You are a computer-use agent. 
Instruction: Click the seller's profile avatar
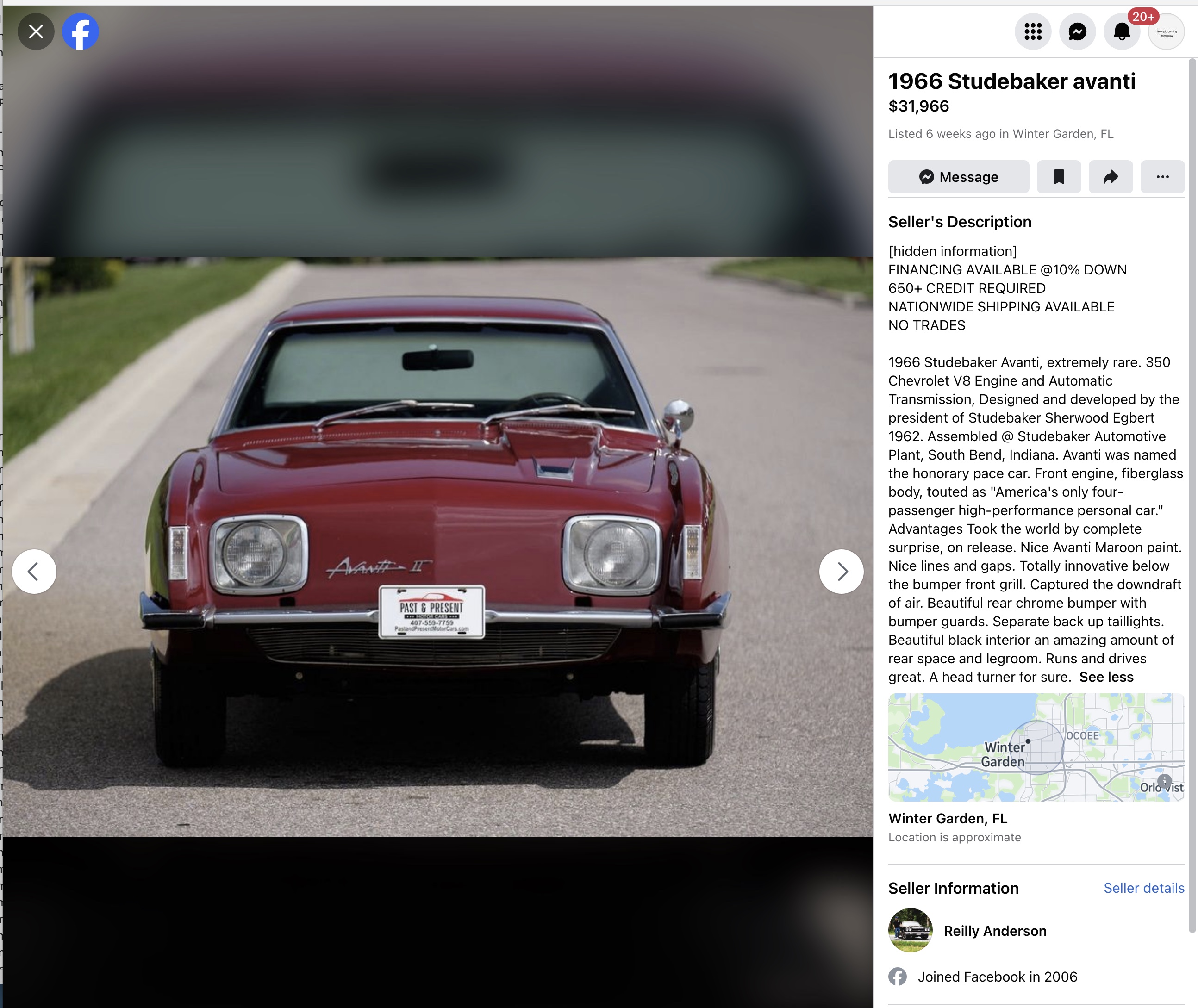pyautogui.click(x=911, y=930)
